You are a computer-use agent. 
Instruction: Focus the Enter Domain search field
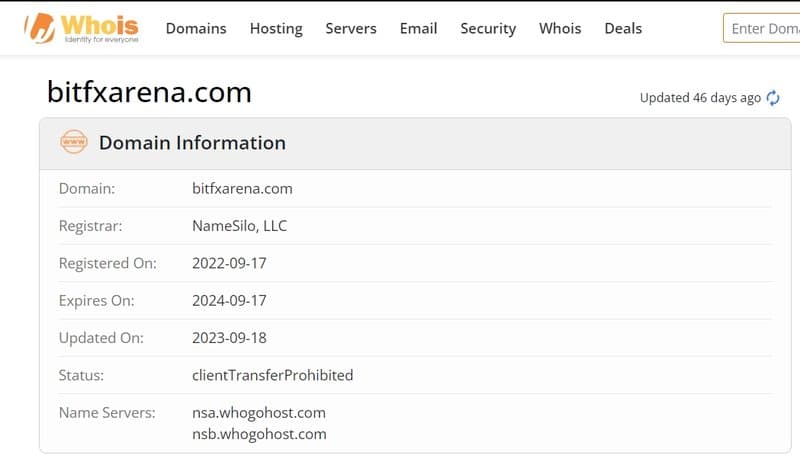pyautogui.click(x=762, y=29)
